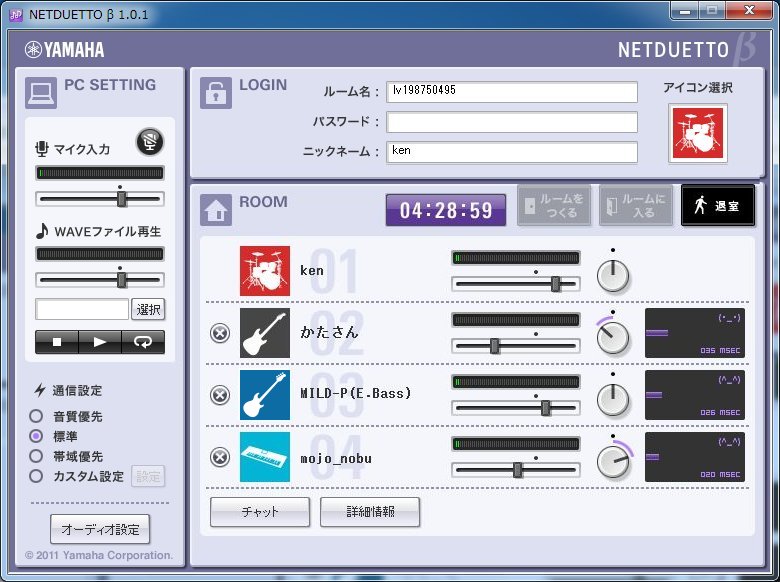Click MILD-P(E.Bass) 026 msec latency display
Screen dimensions: 780x582
pos(695,395)
